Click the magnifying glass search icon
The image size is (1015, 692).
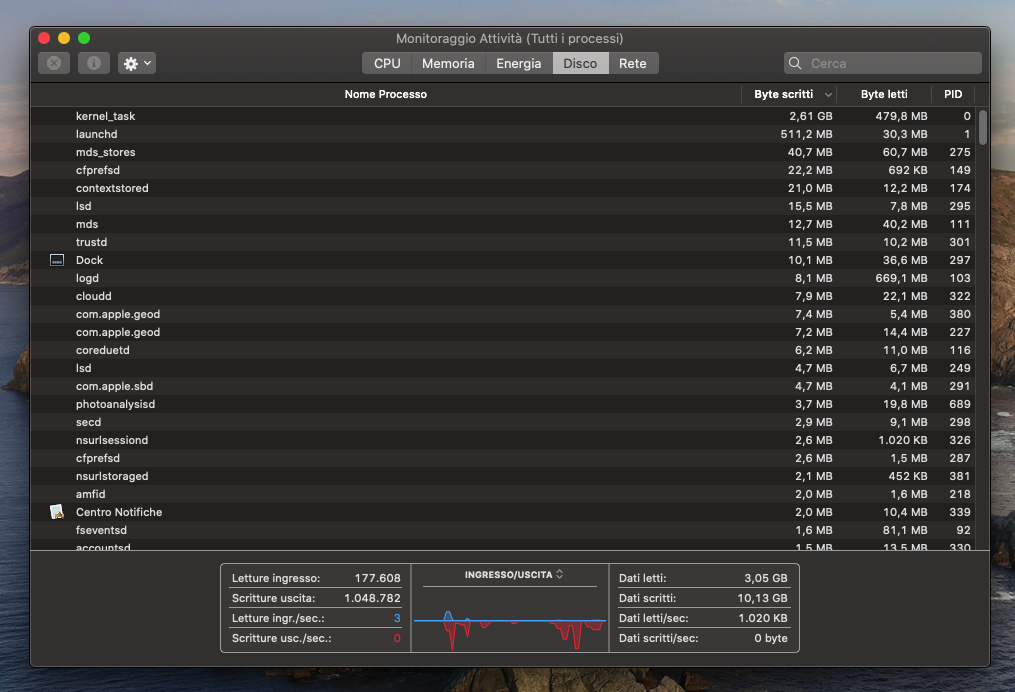coord(795,63)
